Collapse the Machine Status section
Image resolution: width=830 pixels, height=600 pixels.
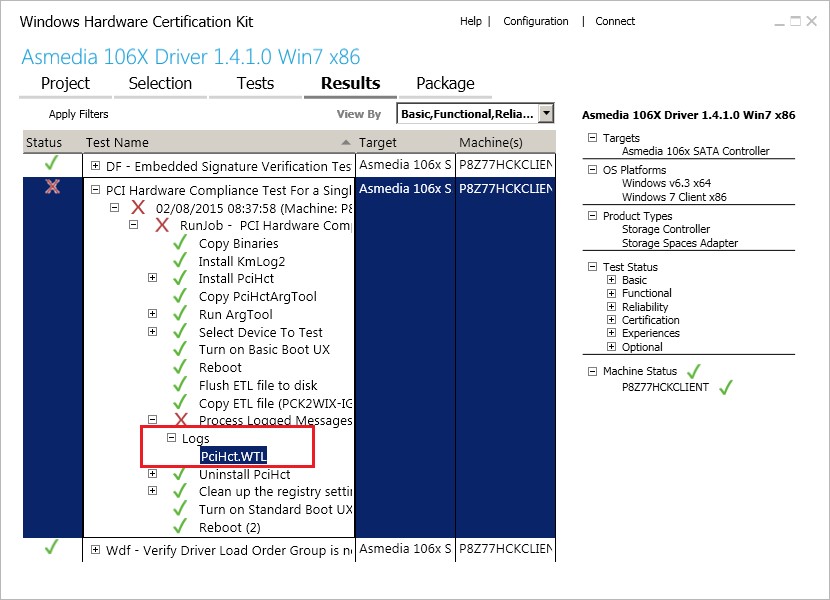coord(592,371)
